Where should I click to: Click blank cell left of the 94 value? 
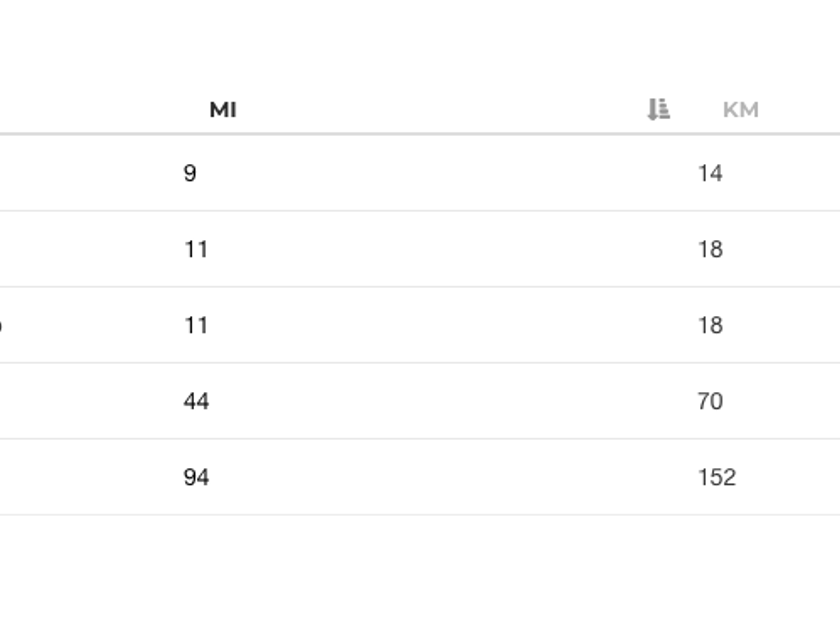(x=90, y=477)
